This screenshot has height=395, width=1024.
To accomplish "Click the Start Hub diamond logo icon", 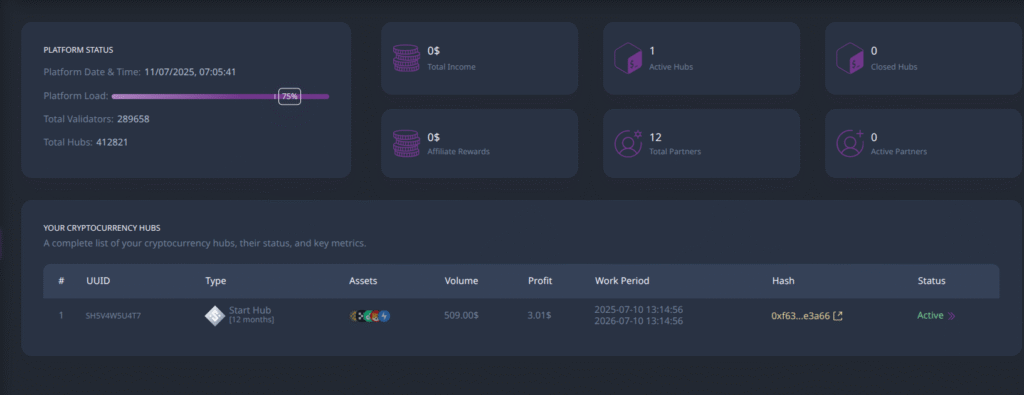I will point(215,315).
